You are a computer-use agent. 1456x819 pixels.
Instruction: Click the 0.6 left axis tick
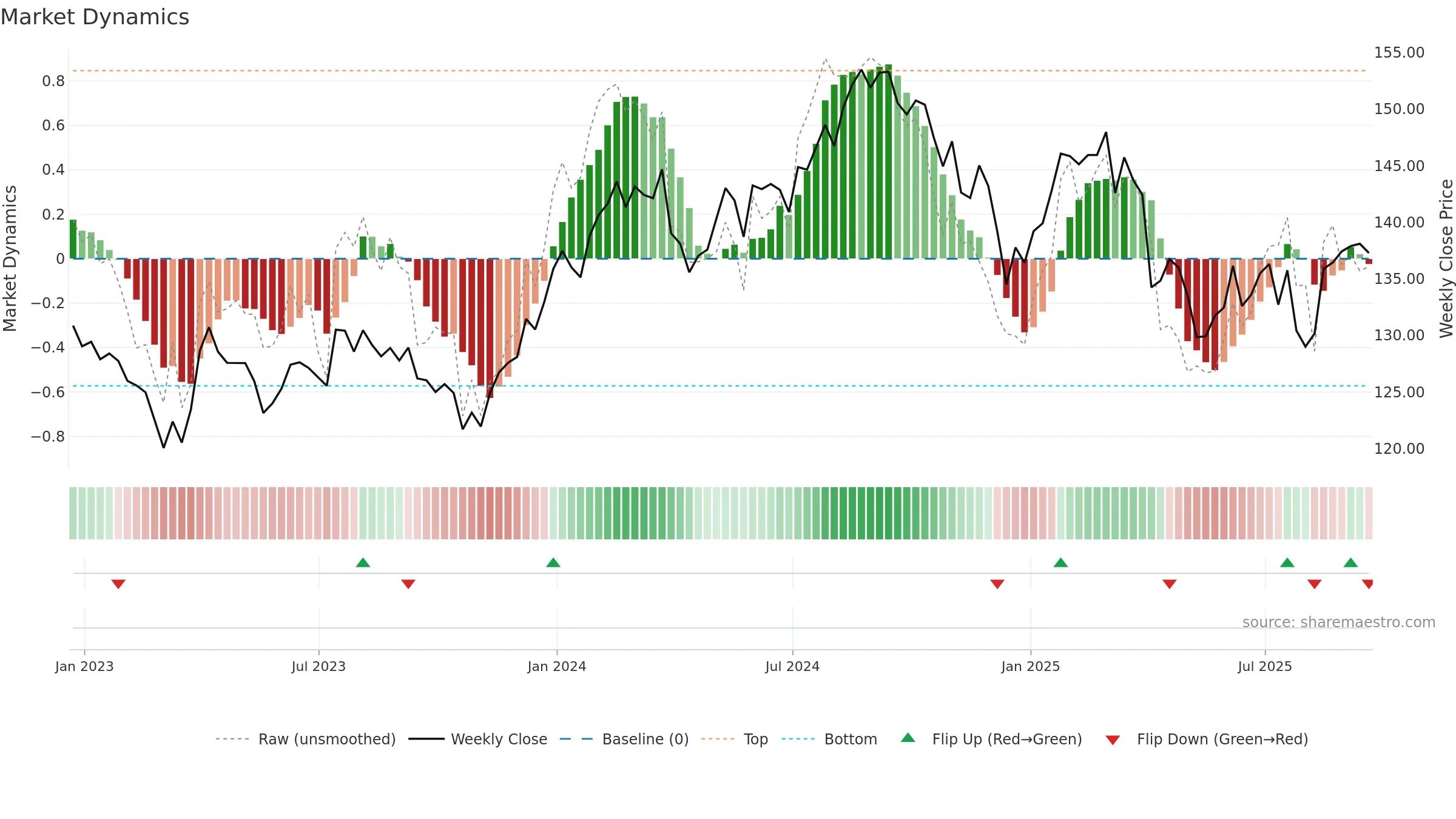tap(53, 126)
